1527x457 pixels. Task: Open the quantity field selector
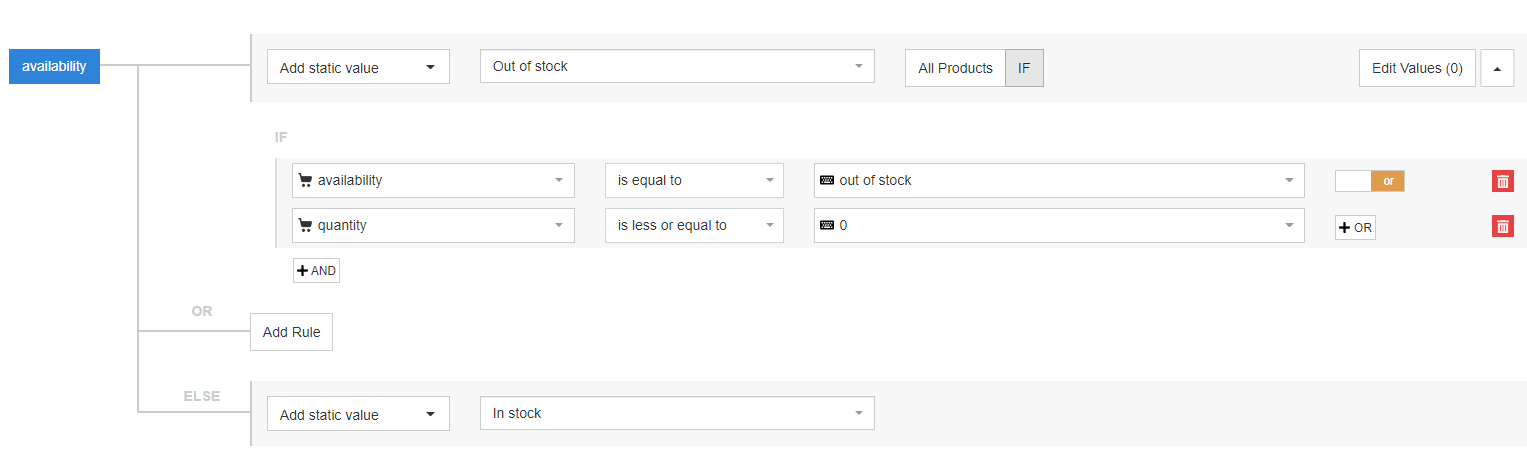433,226
